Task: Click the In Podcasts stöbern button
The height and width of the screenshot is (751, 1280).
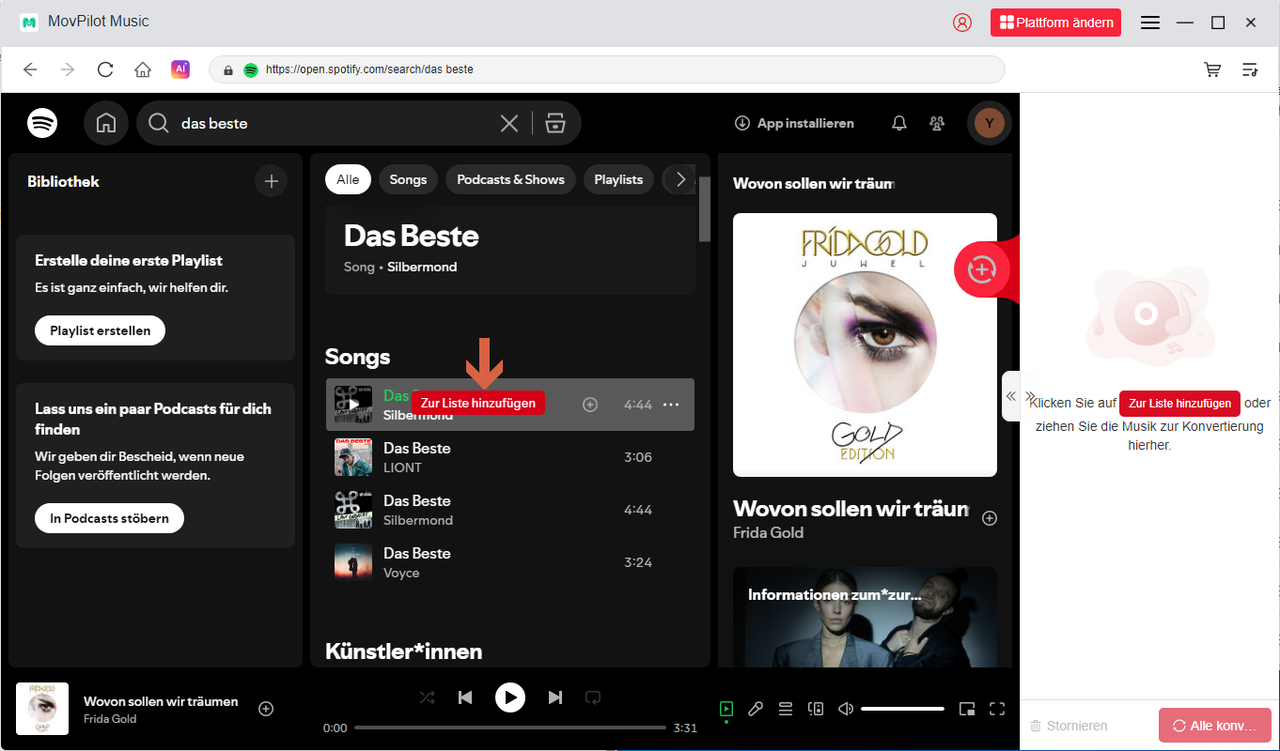Action: [109, 518]
